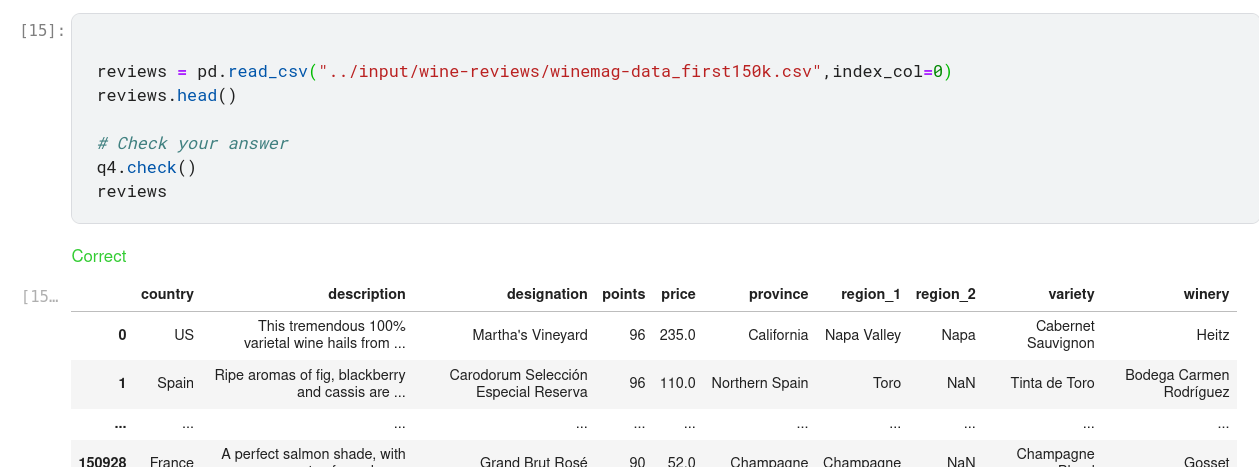
Task: Select the 'price' column header
Action: [678, 294]
